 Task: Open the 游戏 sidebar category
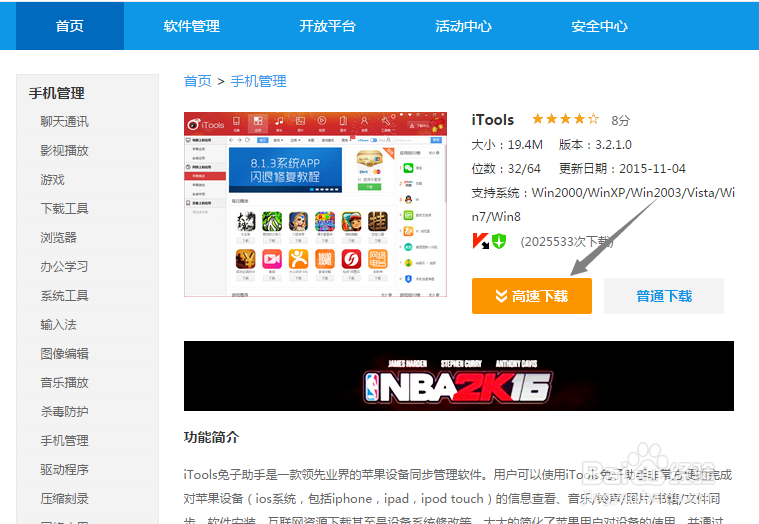pyautogui.click(x=52, y=180)
